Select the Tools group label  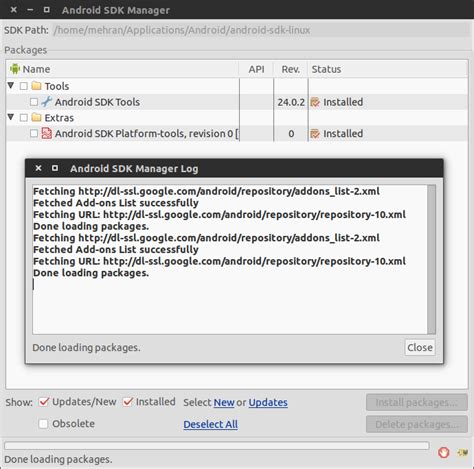point(57,86)
